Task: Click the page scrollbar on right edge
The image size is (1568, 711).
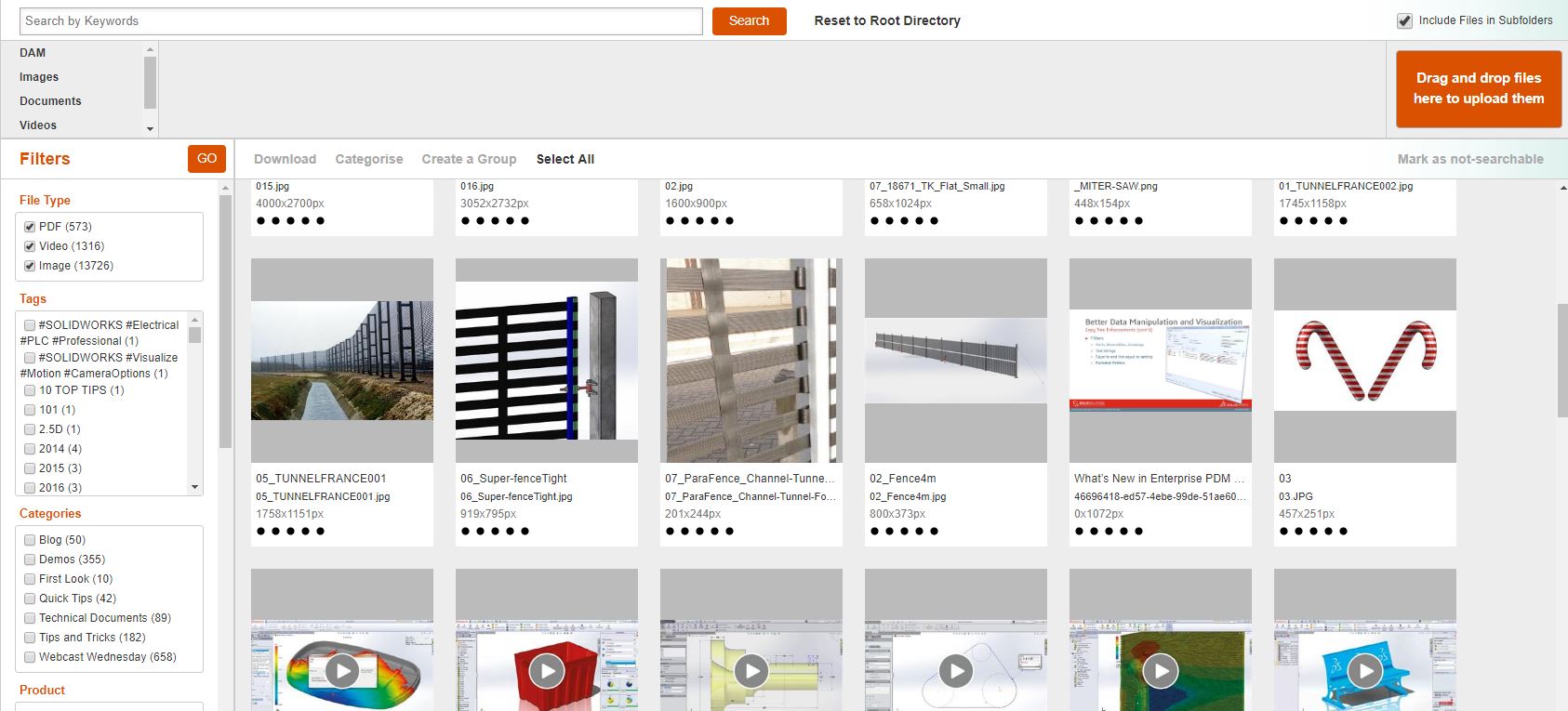Action: tap(1562, 361)
